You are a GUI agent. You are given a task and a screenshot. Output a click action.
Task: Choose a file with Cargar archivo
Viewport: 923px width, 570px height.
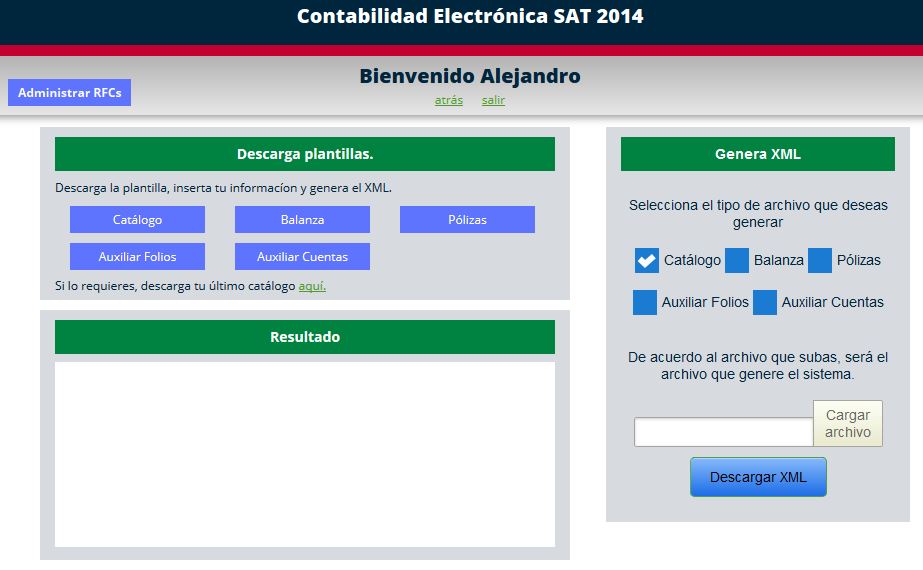click(x=848, y=423)
